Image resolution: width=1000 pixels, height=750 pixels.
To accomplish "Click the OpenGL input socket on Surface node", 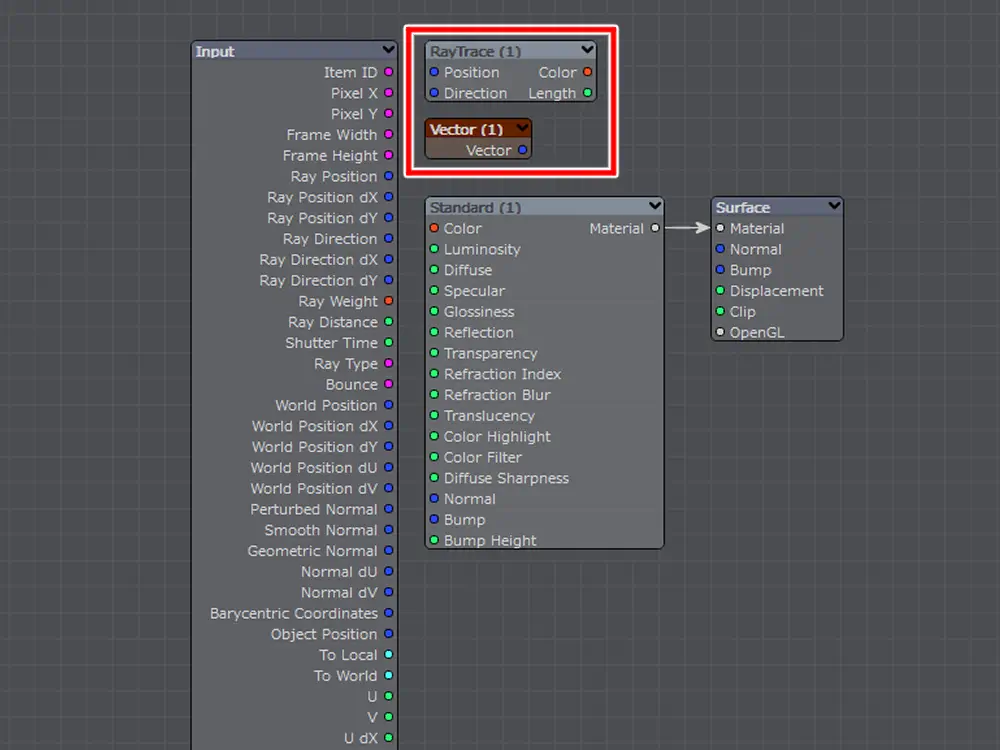I will pos(720,332).
